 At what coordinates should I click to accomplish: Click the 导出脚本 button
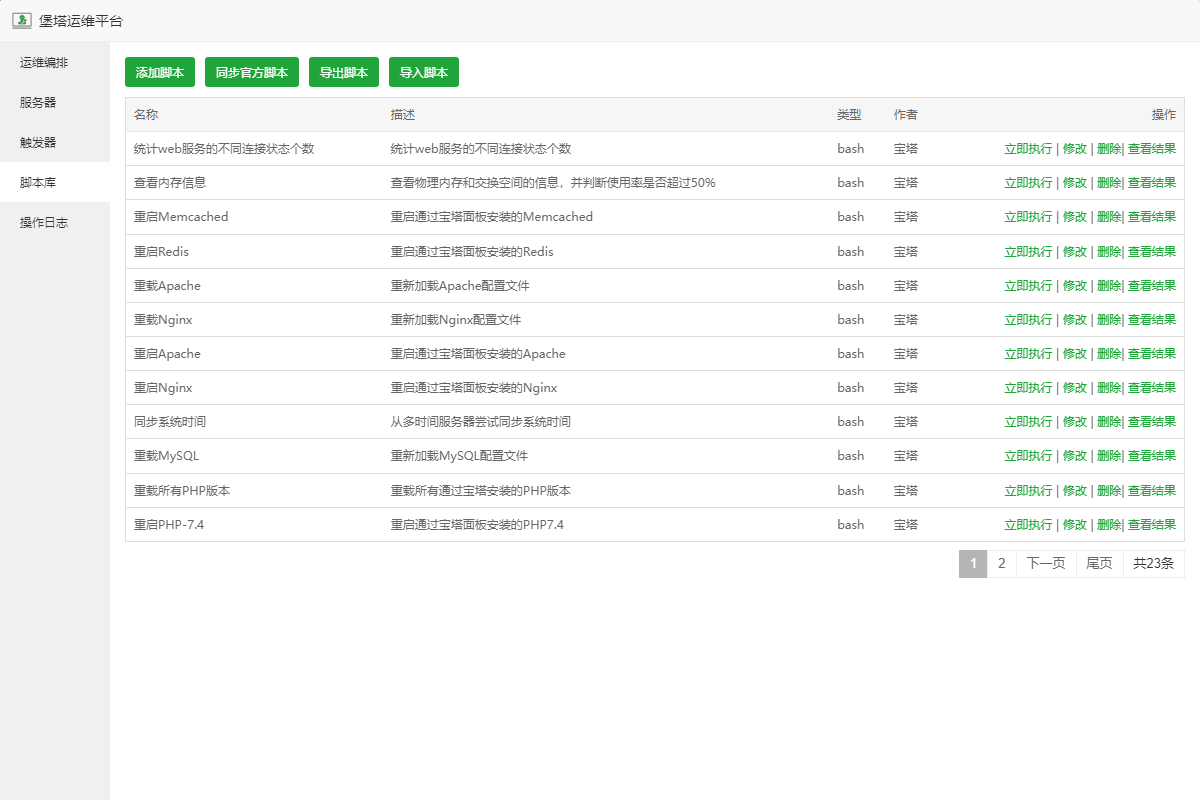point(344,72)
